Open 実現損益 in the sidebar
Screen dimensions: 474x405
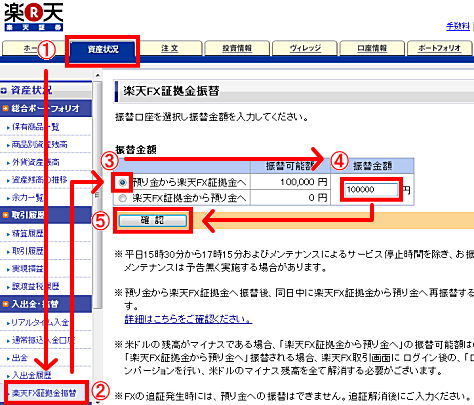point(28,269)
